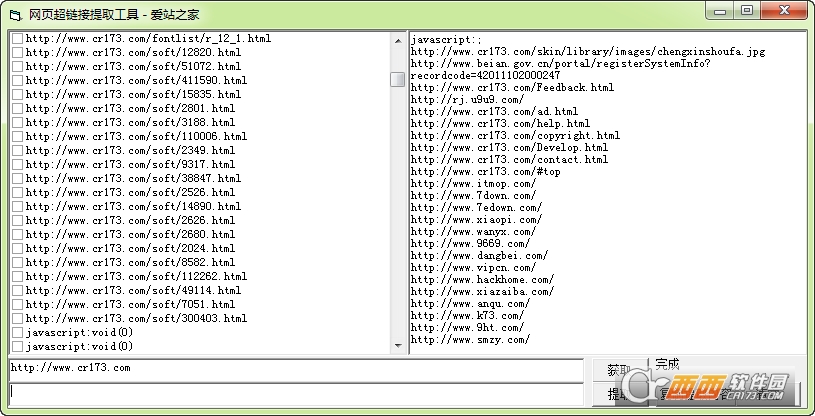Screen dimensions: 815x416
Task: Check the first javascript:void(0) entry
Action: 17,332
